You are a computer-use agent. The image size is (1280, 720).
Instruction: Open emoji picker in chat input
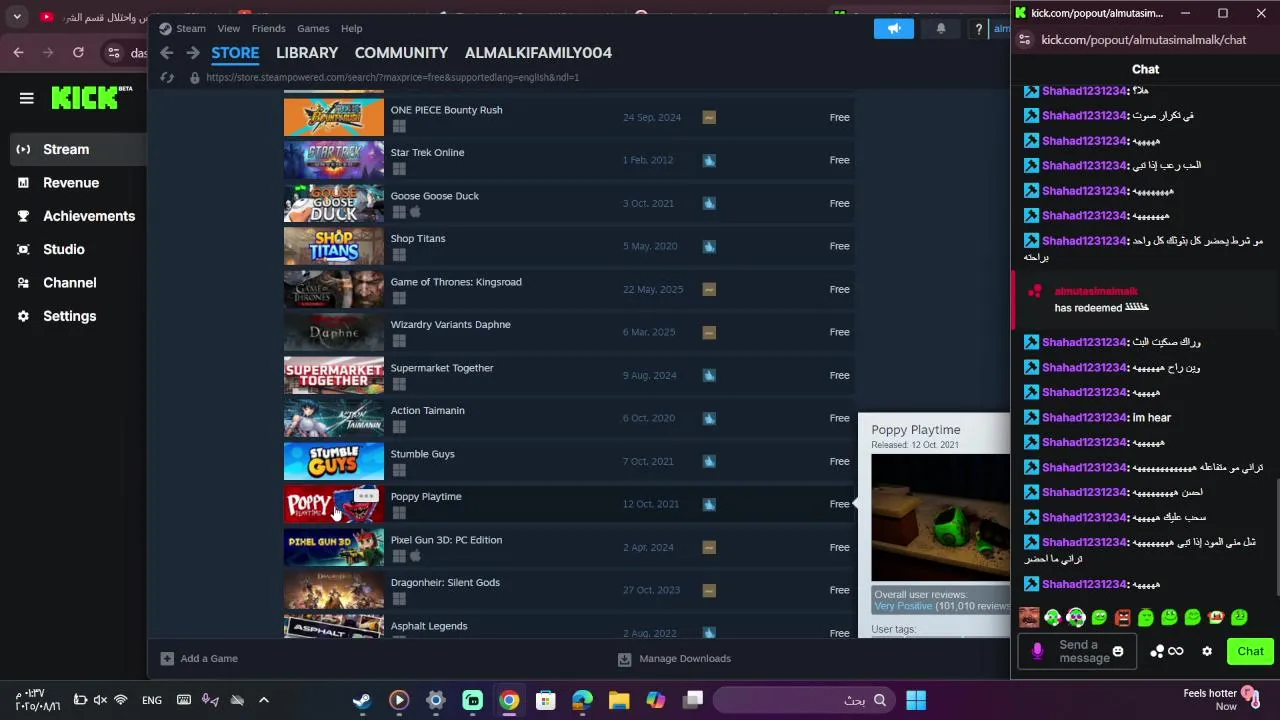tap(1118, 652)
